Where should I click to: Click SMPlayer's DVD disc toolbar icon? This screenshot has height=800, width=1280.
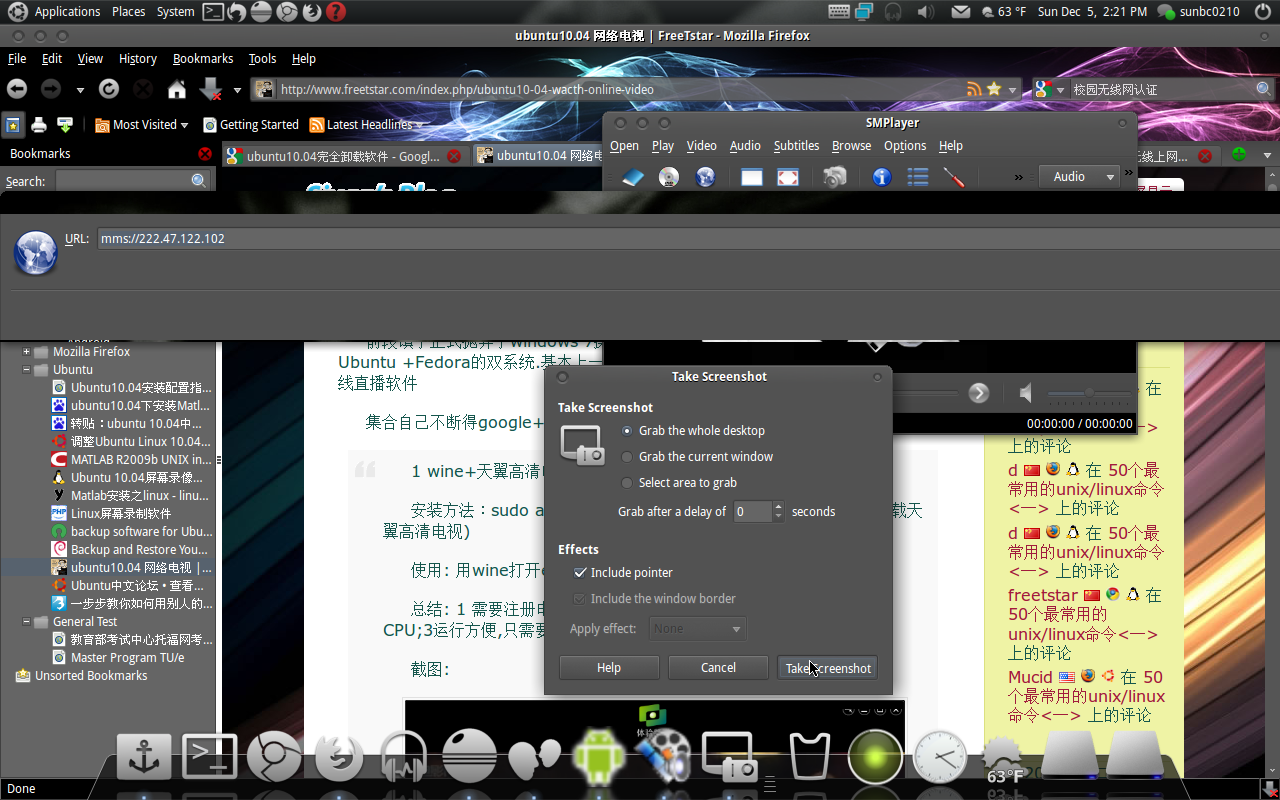(669, 177)
